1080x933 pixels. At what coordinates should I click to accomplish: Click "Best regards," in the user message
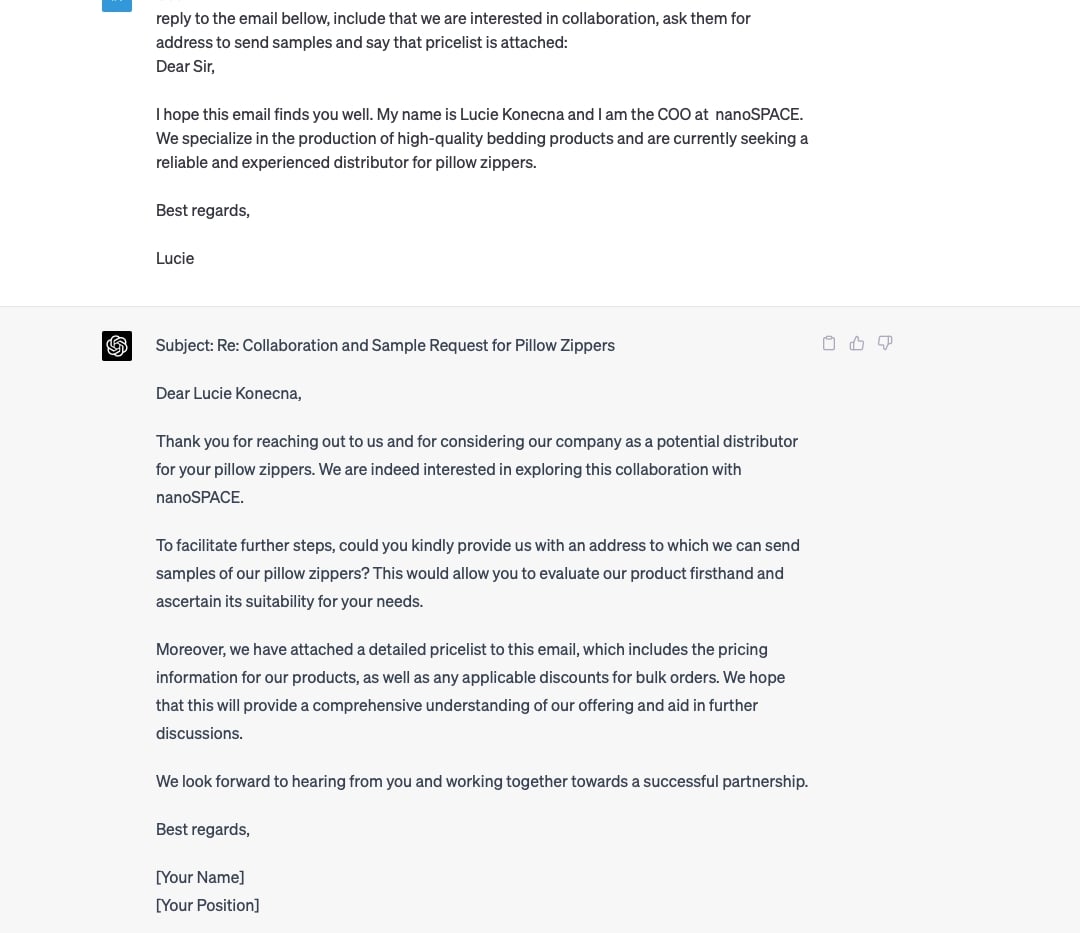pos(203,210)
